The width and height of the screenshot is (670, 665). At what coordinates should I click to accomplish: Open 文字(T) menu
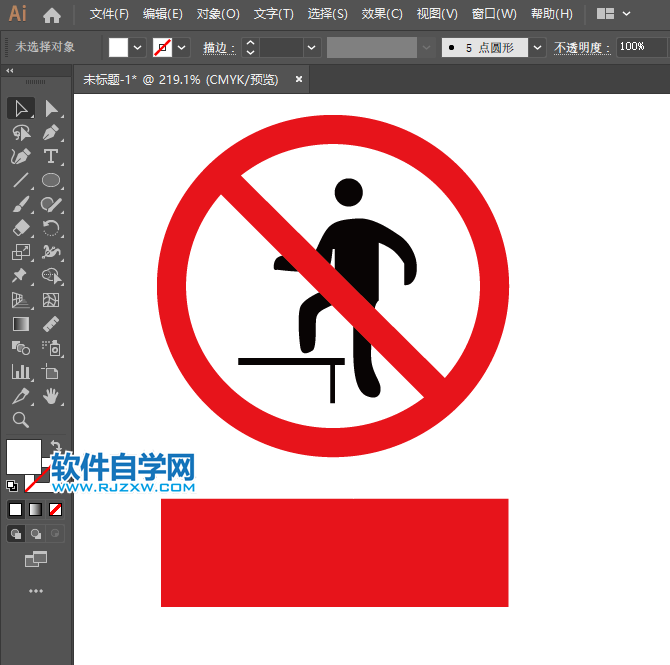273,14
